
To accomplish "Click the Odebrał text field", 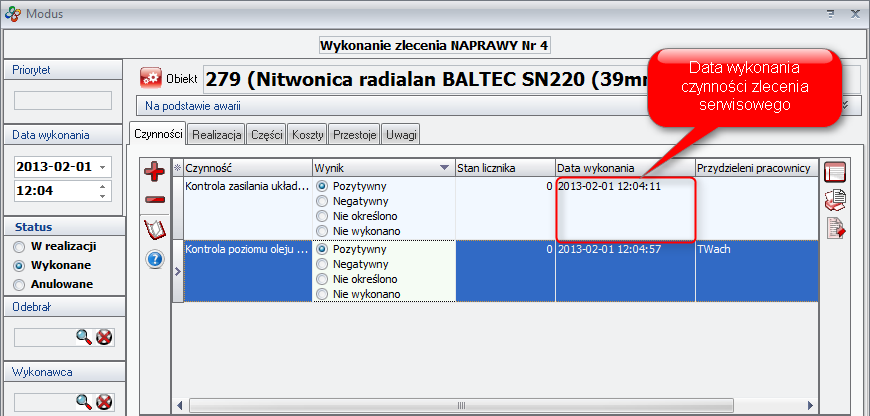I will click(x=44, y=337).
